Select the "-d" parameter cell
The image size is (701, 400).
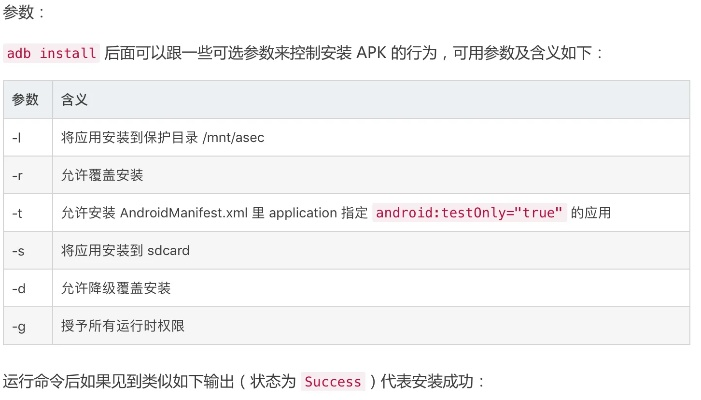(x=18, y=288)
